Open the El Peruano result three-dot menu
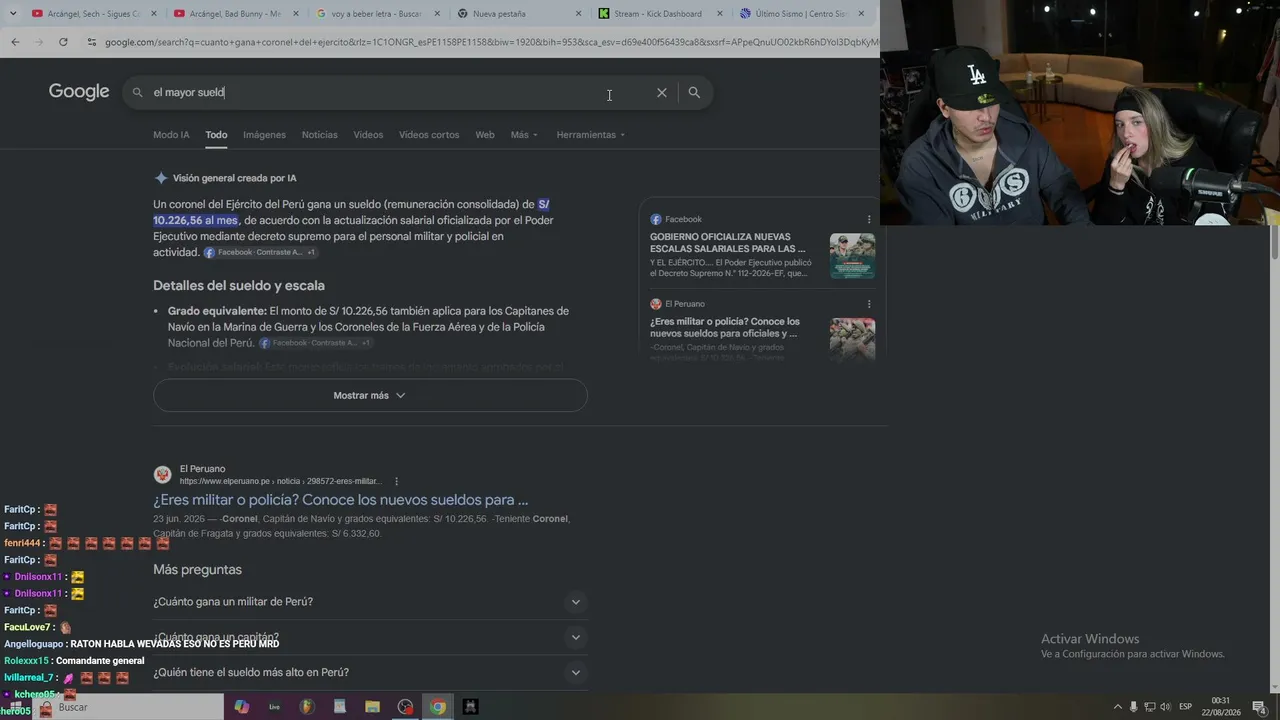Image resolution: width=1280 pixels, height=720 pixels. [397, 481]
